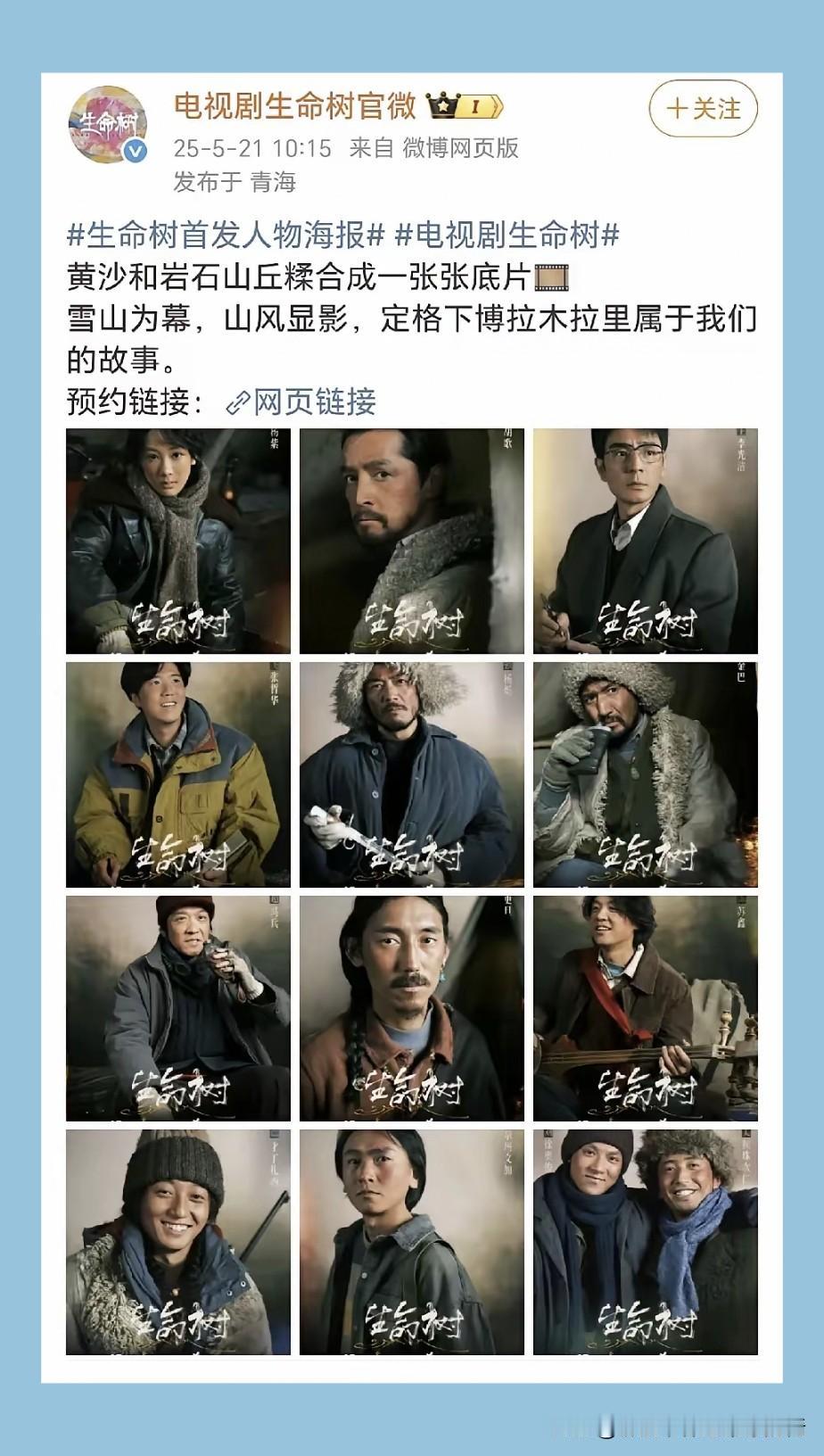Open poster of smiling person in knit beanie
Viewport: 824px width, 1456px height.
178,1242
